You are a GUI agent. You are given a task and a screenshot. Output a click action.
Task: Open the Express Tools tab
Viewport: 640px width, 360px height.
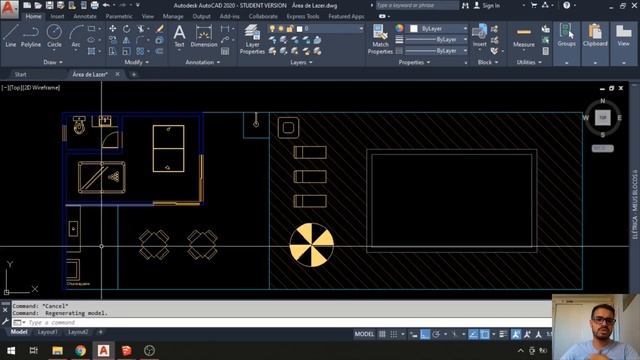[303, 17]
